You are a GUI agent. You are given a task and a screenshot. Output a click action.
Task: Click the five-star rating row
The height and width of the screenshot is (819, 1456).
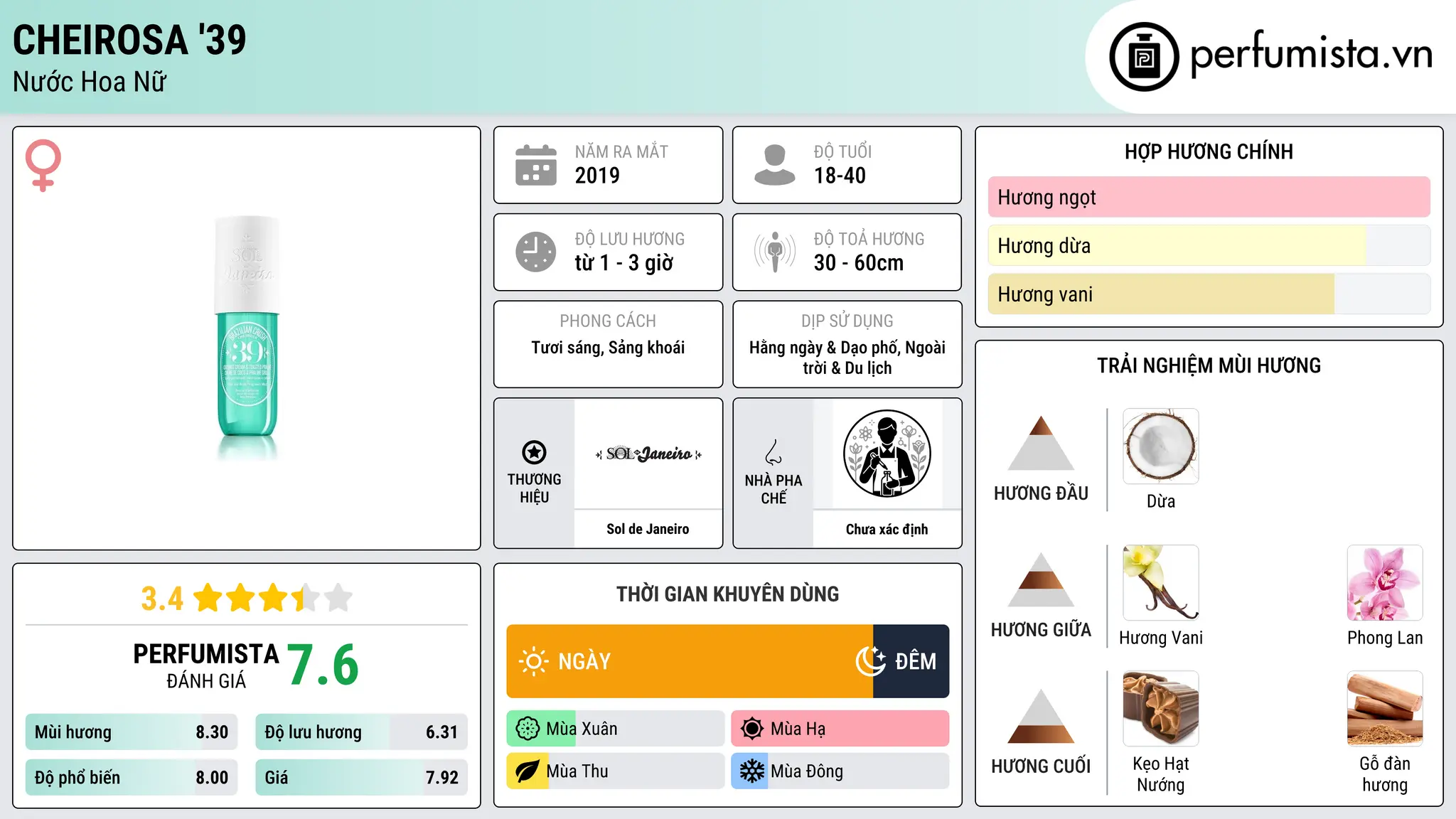click(x=273, y=598)
